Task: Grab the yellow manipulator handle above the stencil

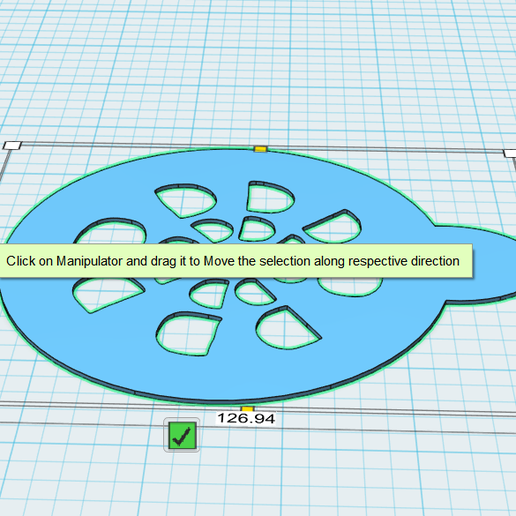Action: tap(260, 149)
